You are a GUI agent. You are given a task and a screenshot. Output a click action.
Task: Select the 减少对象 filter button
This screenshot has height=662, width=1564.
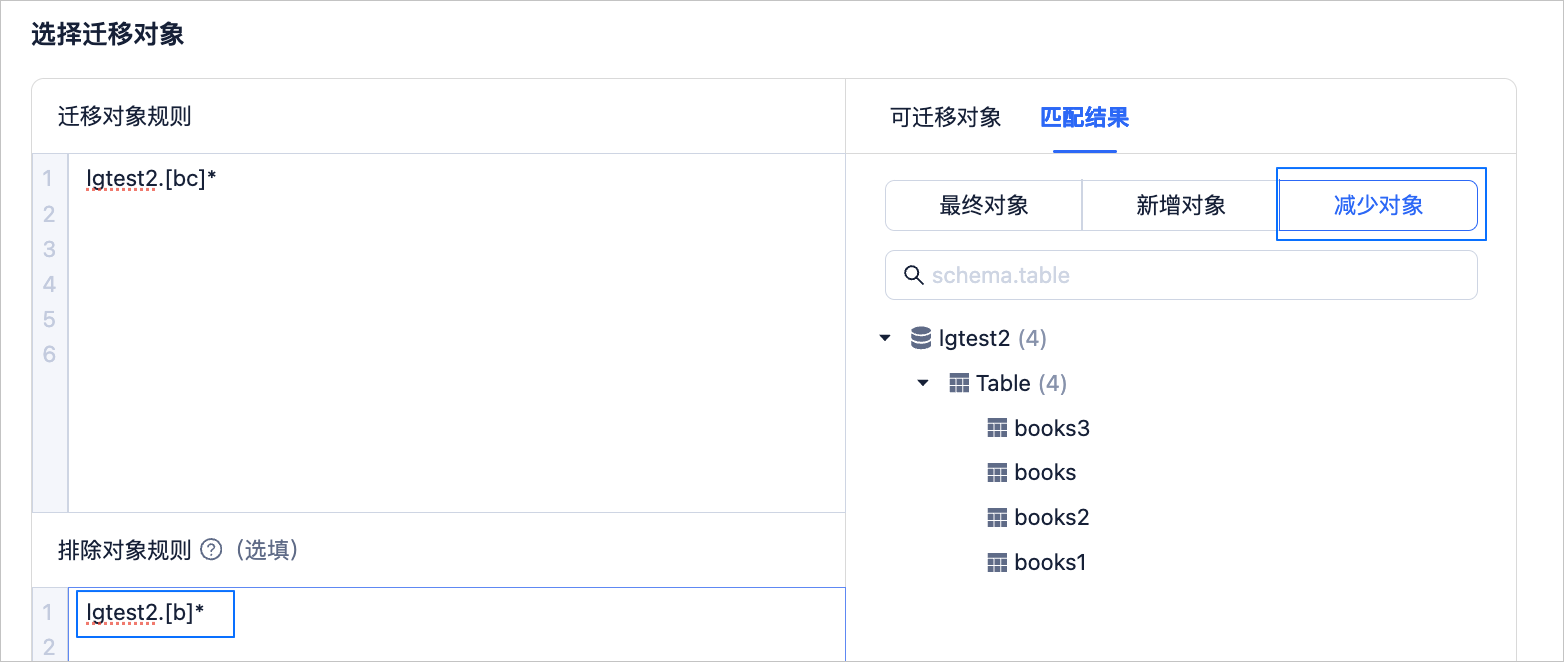1378,206
